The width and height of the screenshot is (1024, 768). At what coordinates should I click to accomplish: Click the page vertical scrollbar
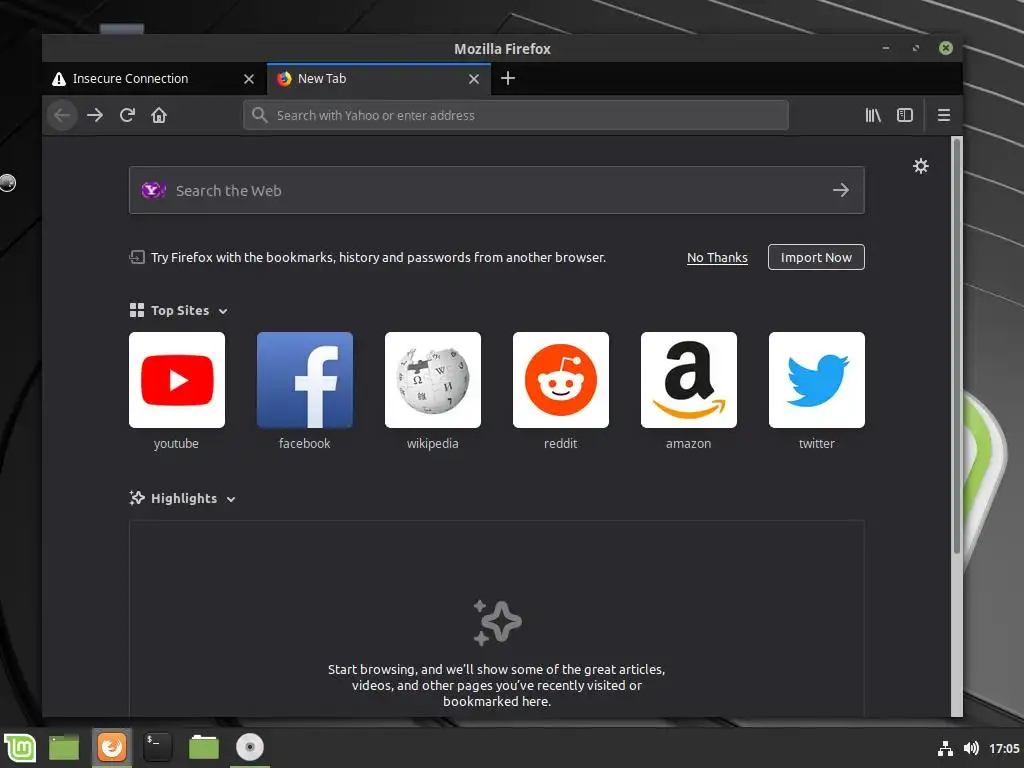point(957,346)
